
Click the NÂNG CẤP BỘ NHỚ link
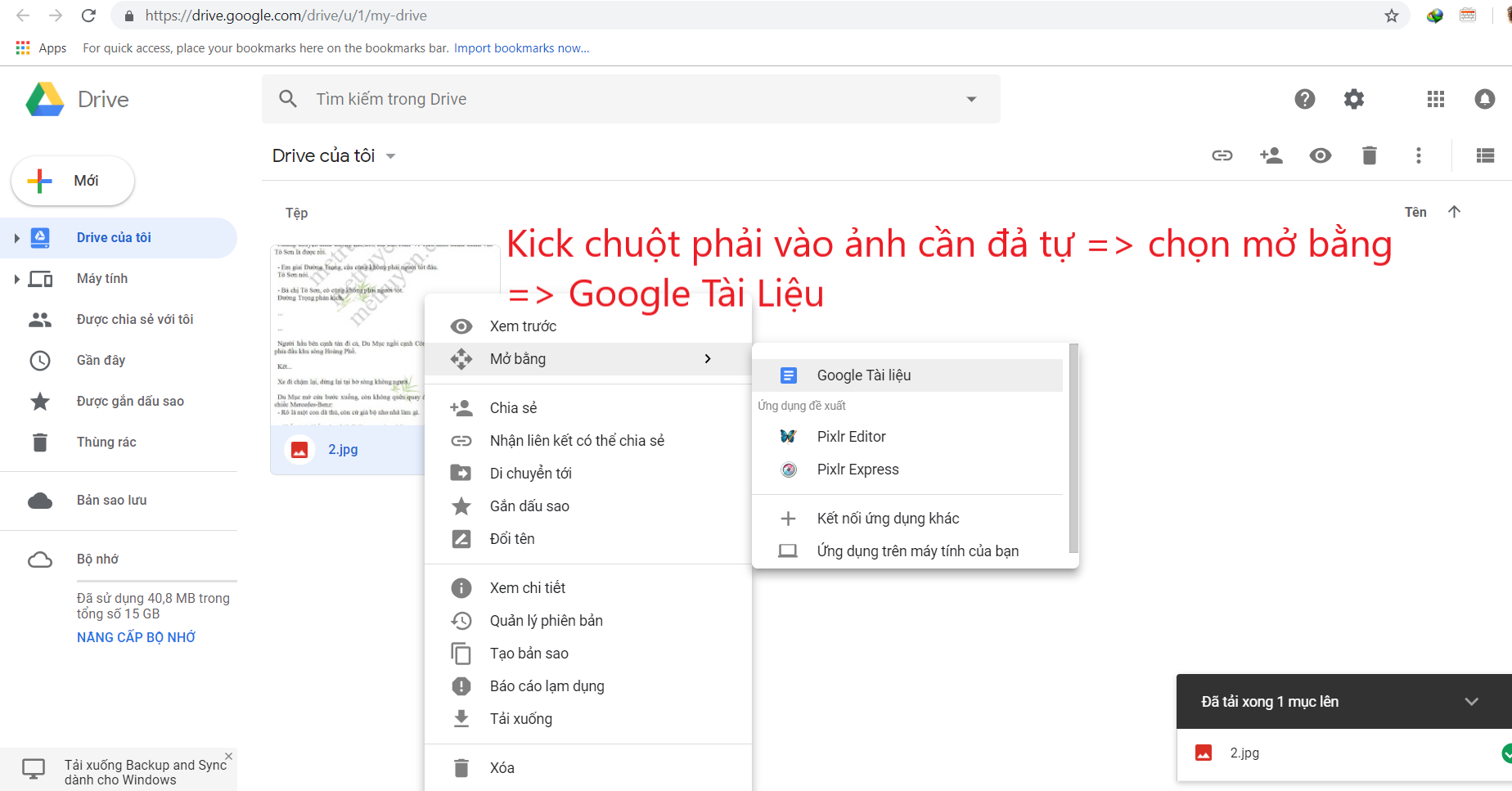136,637
